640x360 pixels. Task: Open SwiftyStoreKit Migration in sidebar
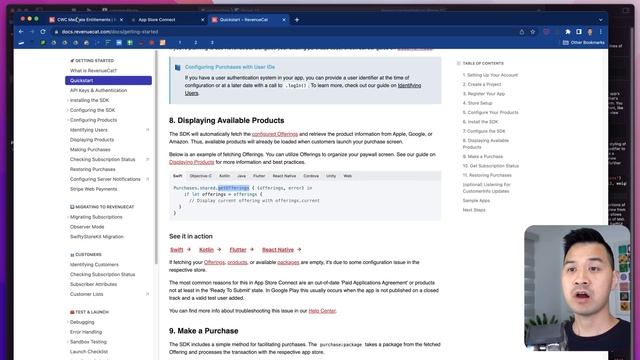click(x=97, y=237)
